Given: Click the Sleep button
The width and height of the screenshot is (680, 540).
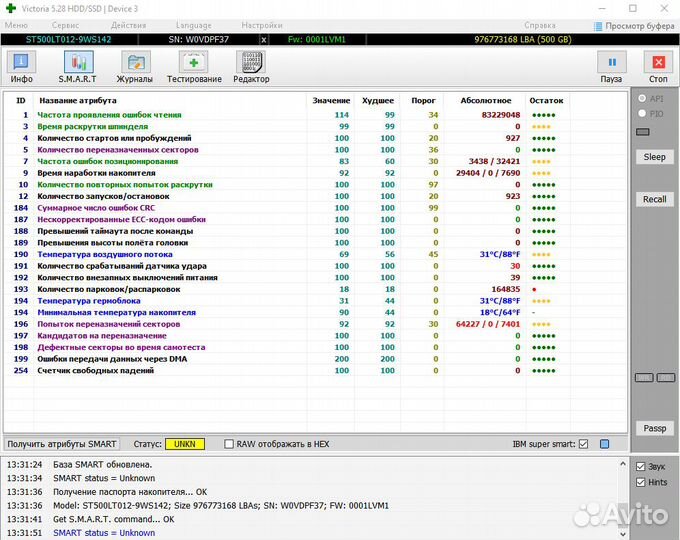Looking at the screenshot, I should point(654,157).
